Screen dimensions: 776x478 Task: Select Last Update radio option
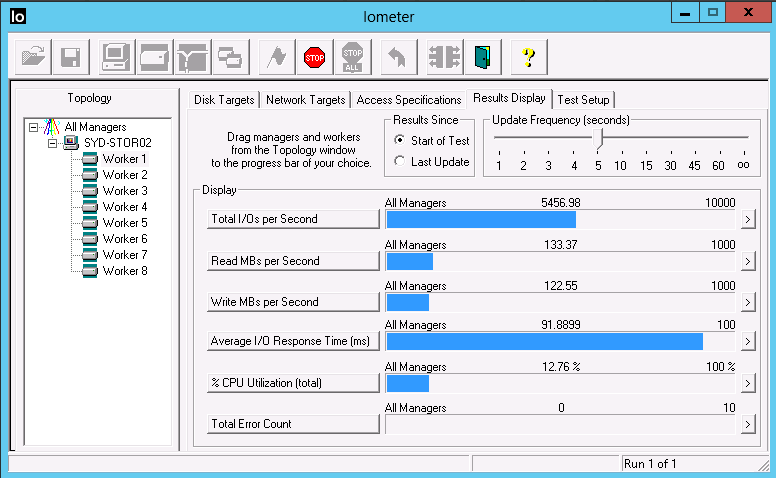coord(399,161)
